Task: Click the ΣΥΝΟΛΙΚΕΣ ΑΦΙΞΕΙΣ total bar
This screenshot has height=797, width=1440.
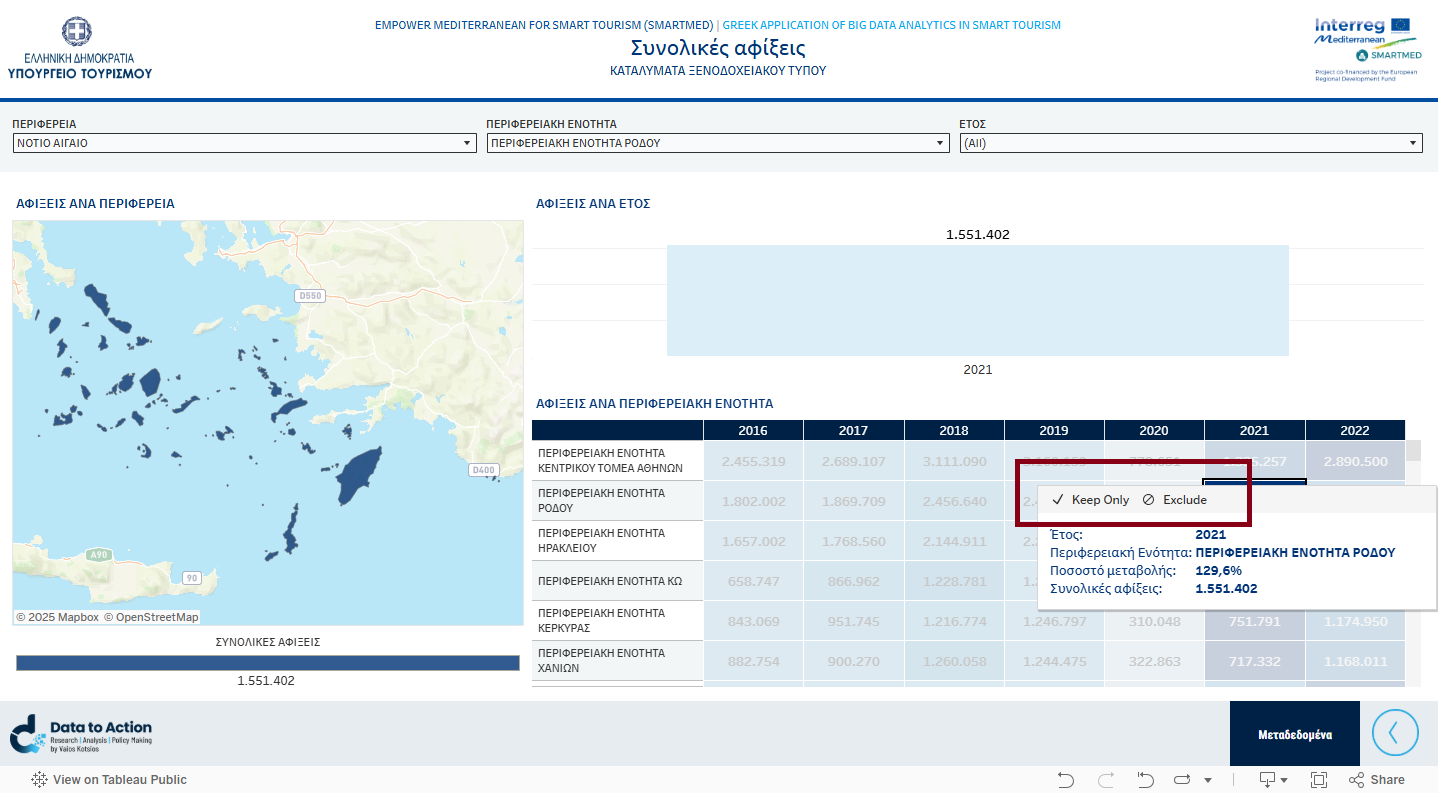Action: [267, 663]
